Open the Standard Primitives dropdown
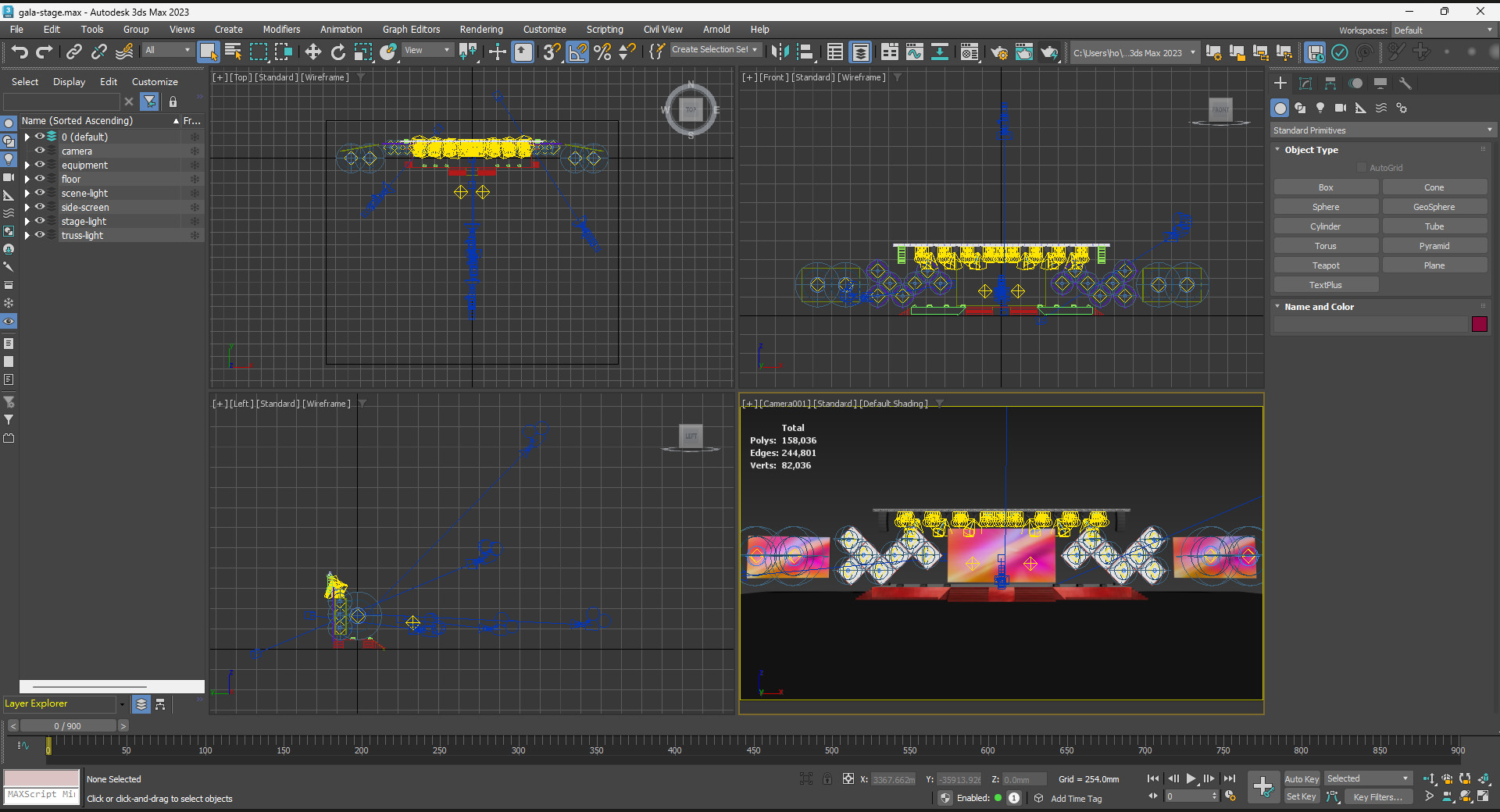 (x=1381, y=130)
